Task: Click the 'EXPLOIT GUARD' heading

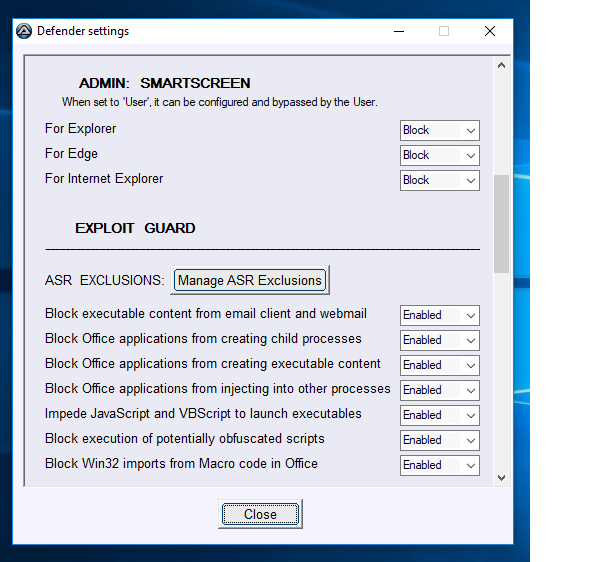Action: [135, 228]
